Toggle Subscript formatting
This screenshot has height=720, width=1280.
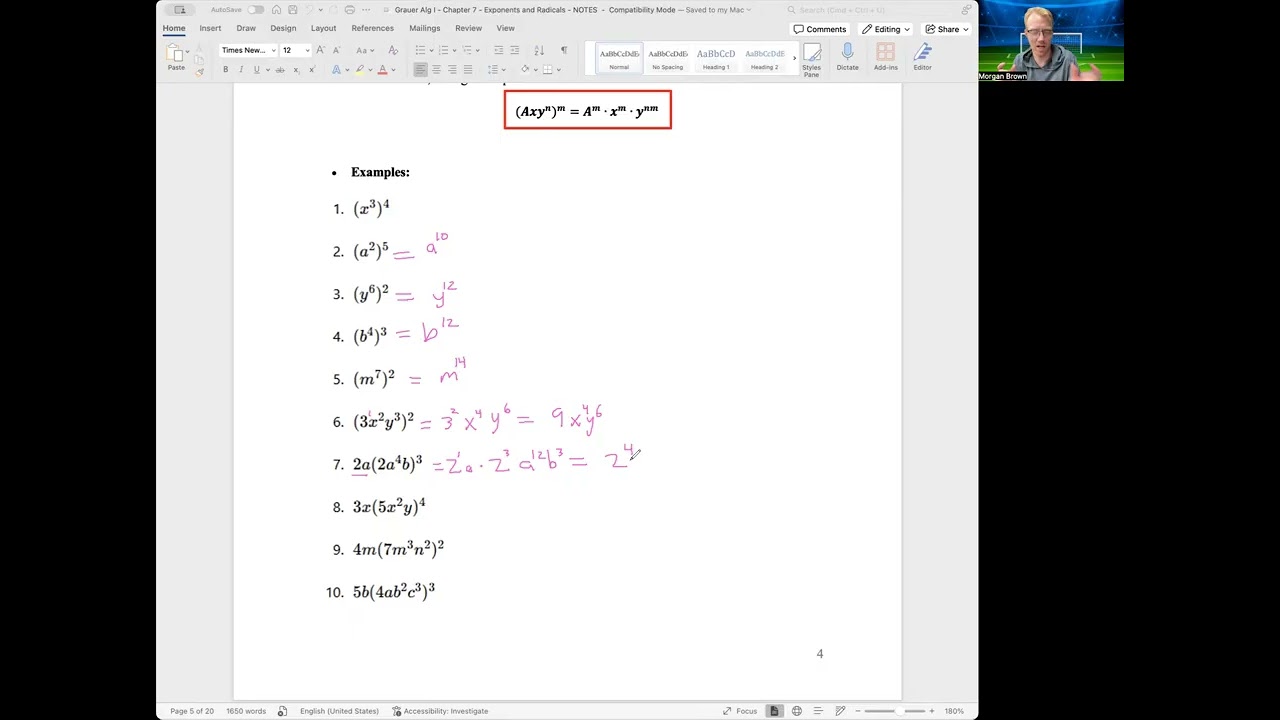[296, 70]
